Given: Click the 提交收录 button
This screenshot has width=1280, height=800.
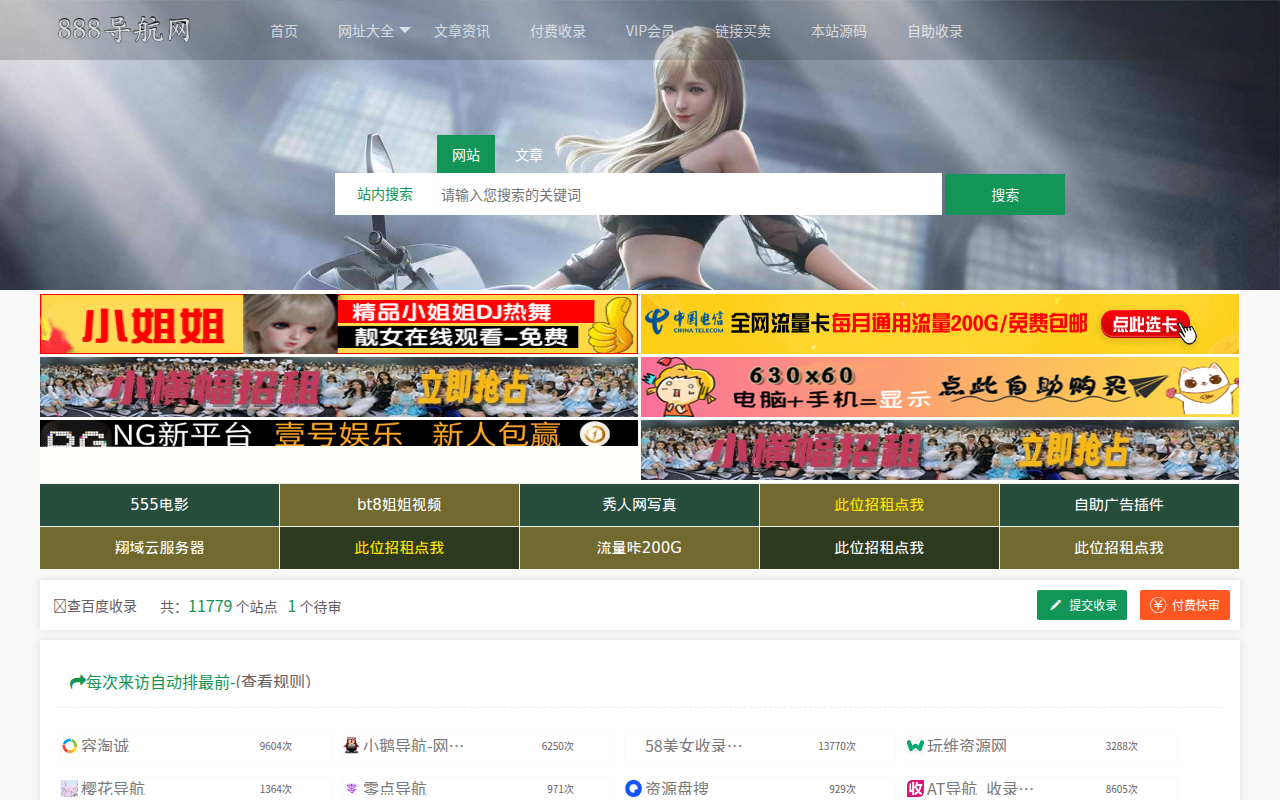Looking at the screenshot, I should click(1082, 605).
